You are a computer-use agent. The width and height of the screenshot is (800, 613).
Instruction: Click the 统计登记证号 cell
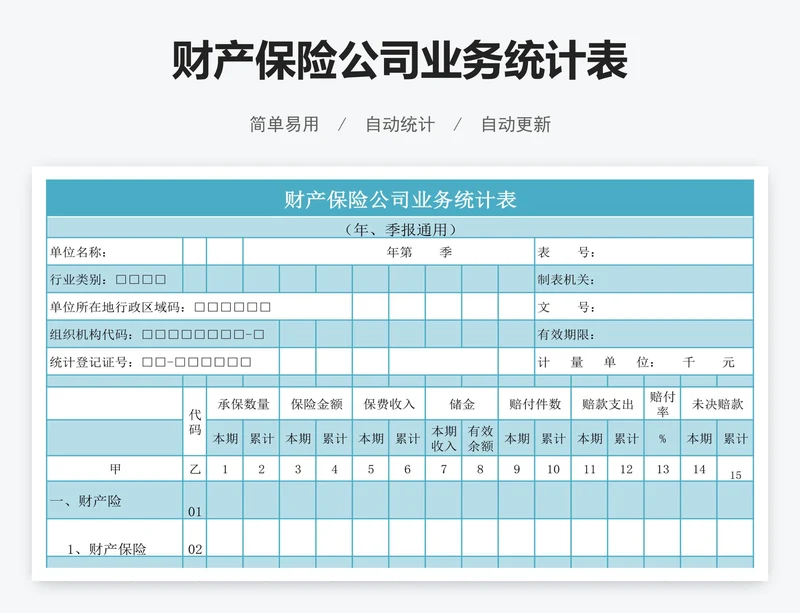coord(163,362)
